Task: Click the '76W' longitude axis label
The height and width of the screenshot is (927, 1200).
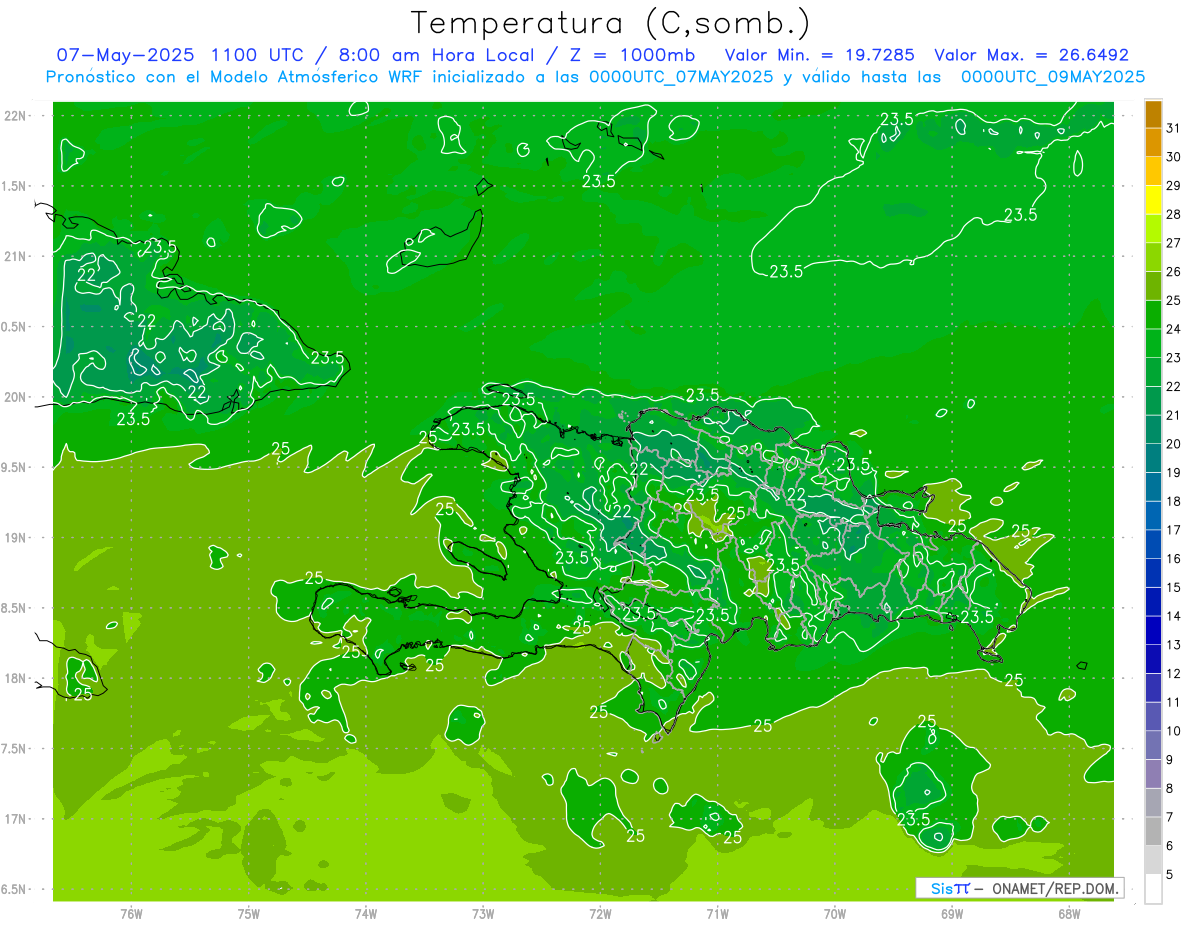Action: (x=131, y=914)
